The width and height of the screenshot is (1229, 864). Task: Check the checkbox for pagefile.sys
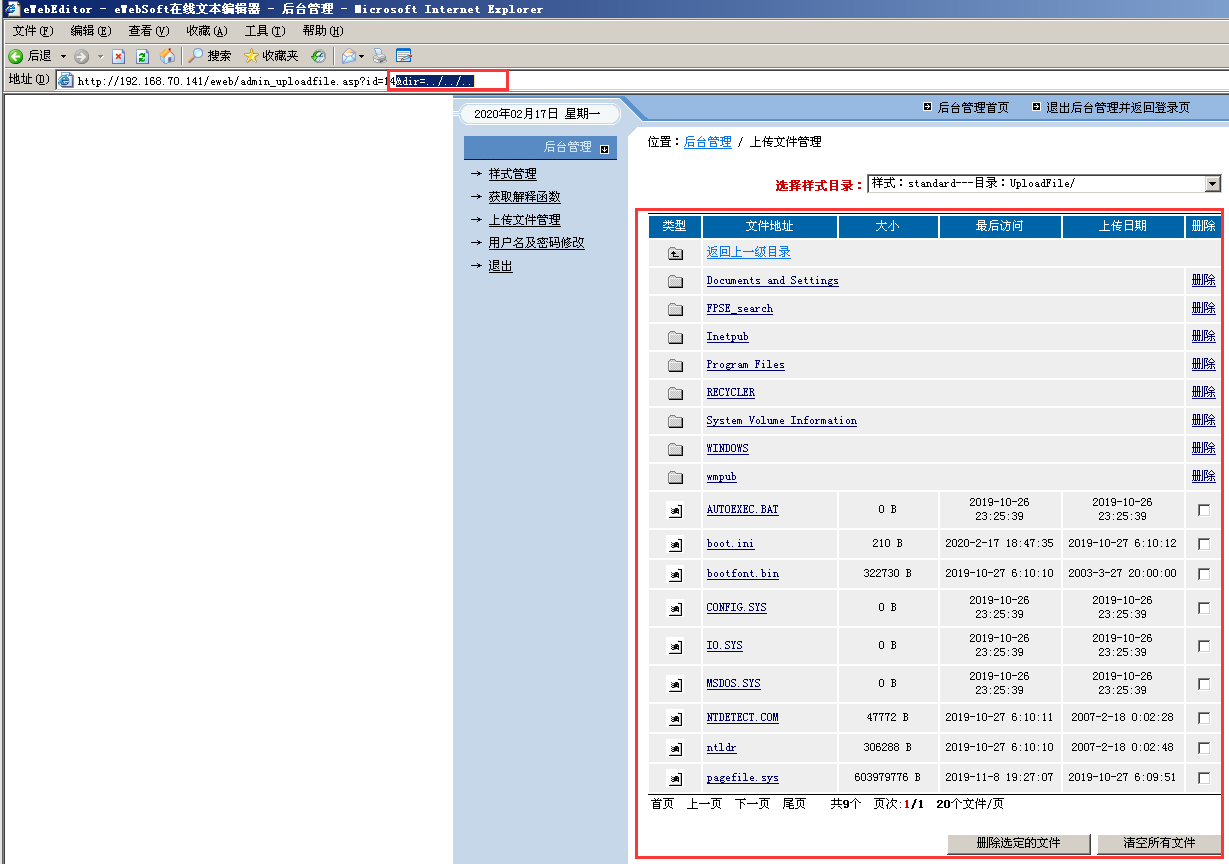[x=1203, y=777]
